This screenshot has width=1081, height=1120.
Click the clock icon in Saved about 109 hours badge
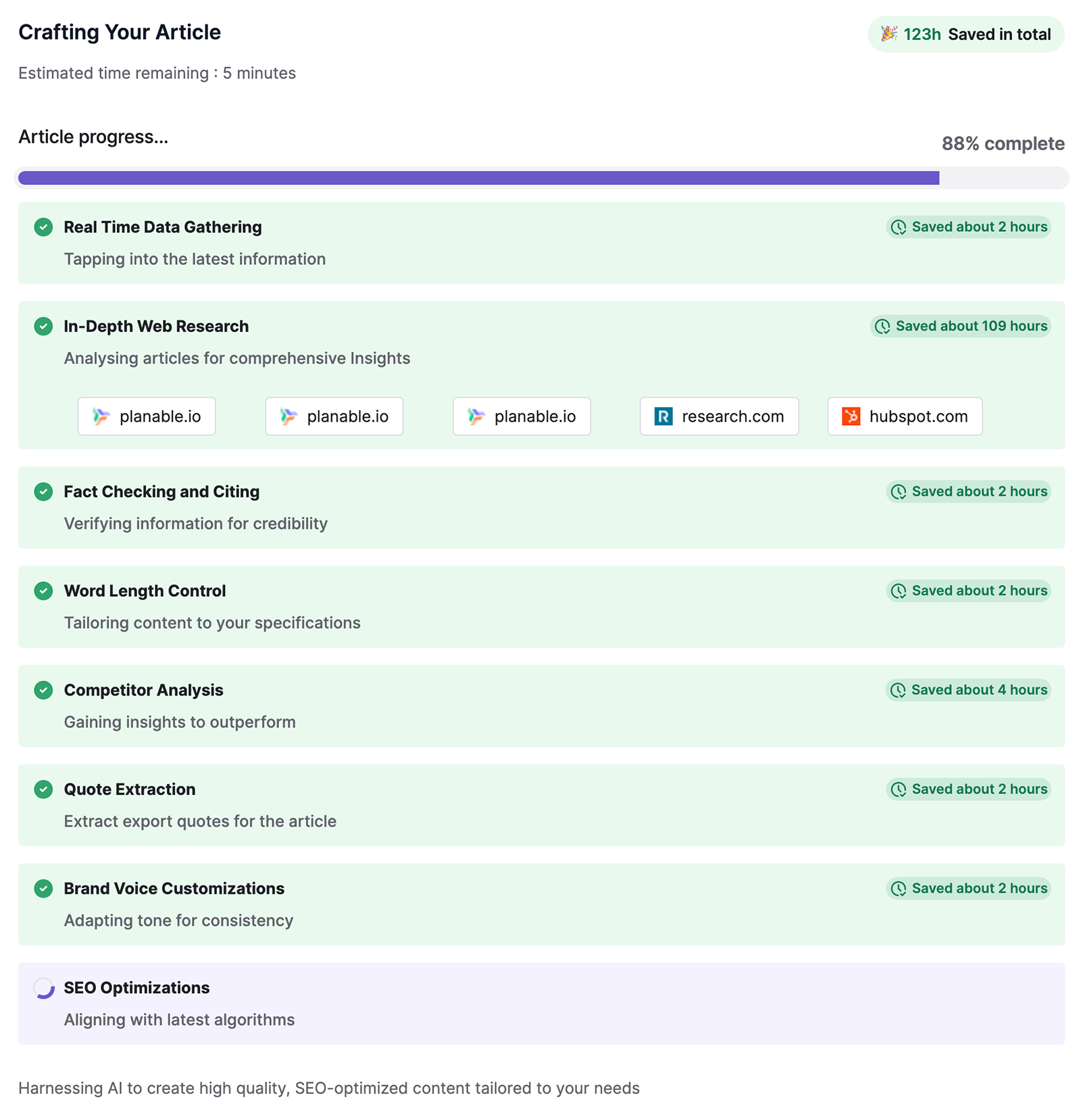pos(883,326)
